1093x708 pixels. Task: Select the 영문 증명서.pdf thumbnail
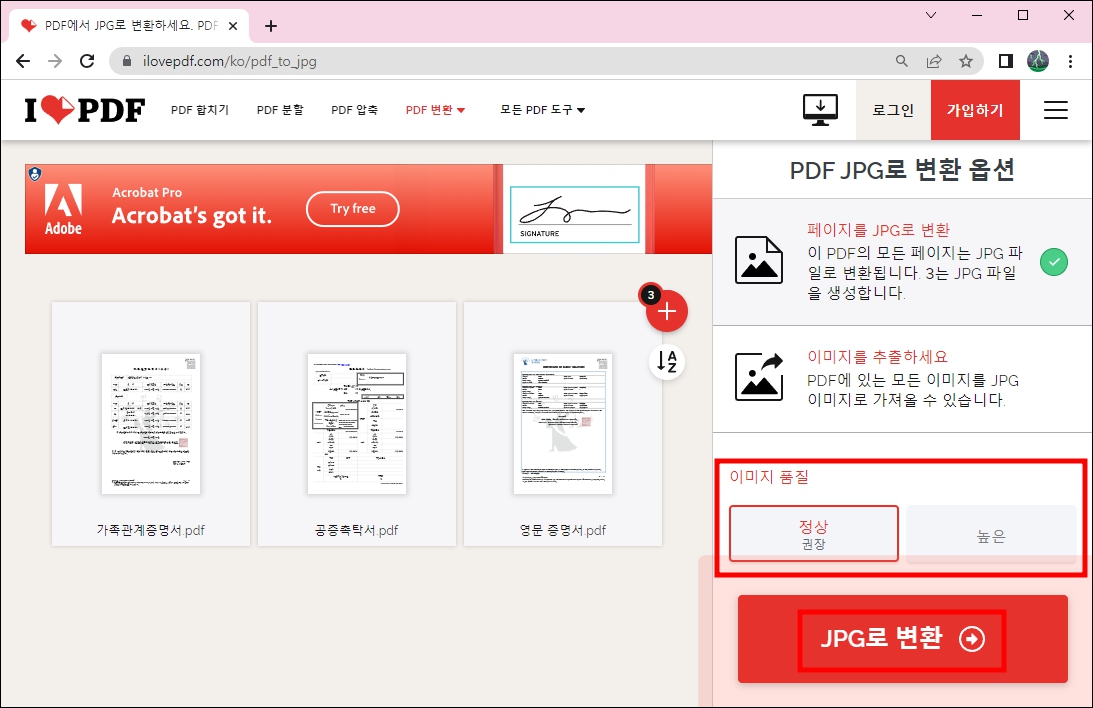(x=563, y=424)
